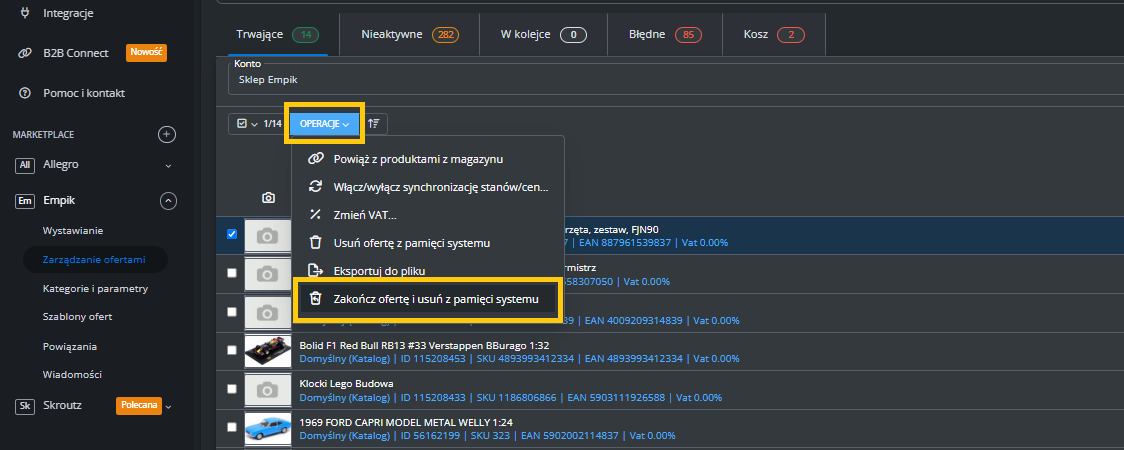Click the camera icon in the column header

point(268,198)
